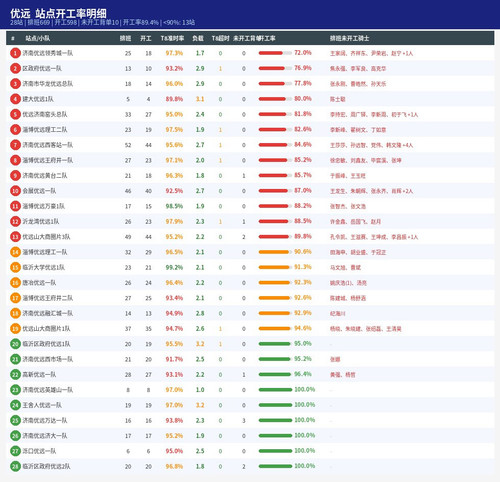The height and width of the screenshot is (482, 500).
Task: Click the red rank 13 badge
Action: pos(15,237)
